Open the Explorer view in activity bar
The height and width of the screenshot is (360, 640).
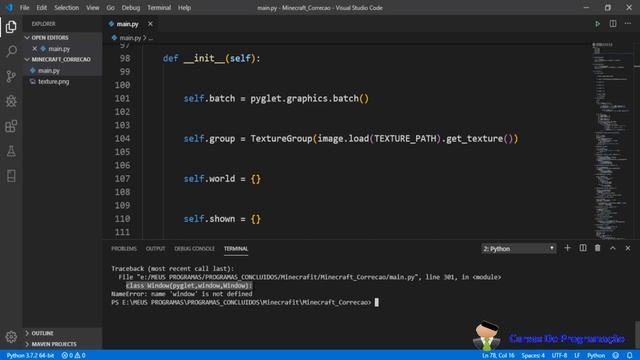pyautogui.click(x=11, y=27)
